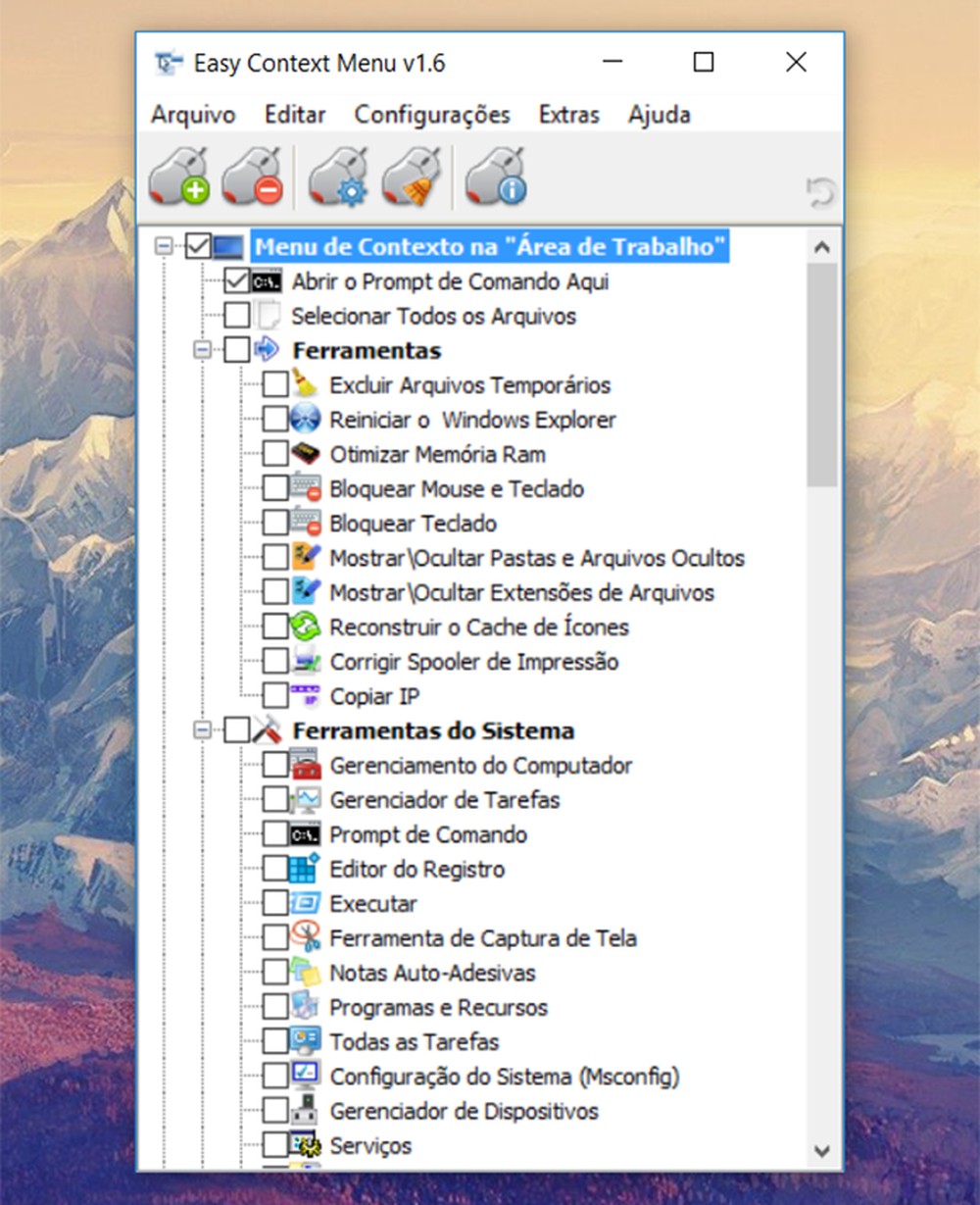This screenshot has height=1205, width=980.
Task: Click the globe icon beside Reiniciar o Windows Explorer
Action: click(x=306, y=418)
